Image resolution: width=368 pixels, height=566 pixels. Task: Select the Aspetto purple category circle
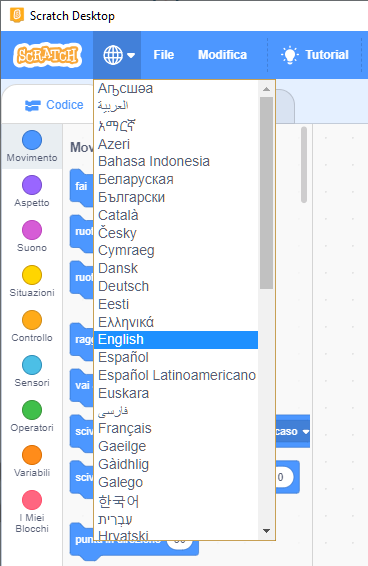click(32, 185)
